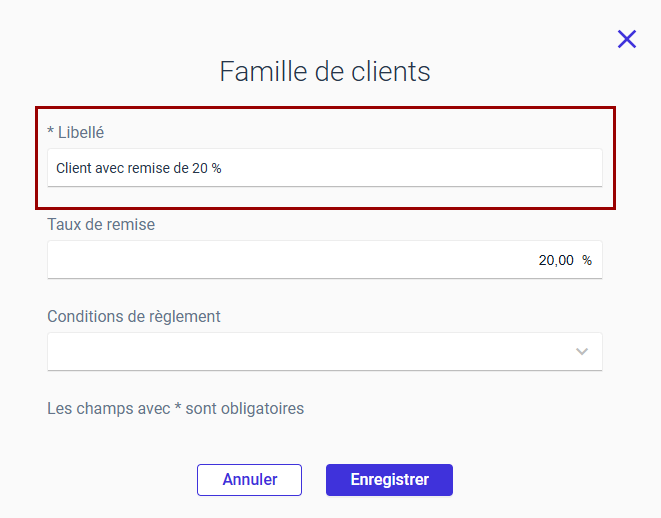Click the Libellé field label

click(x=81, y=133)
